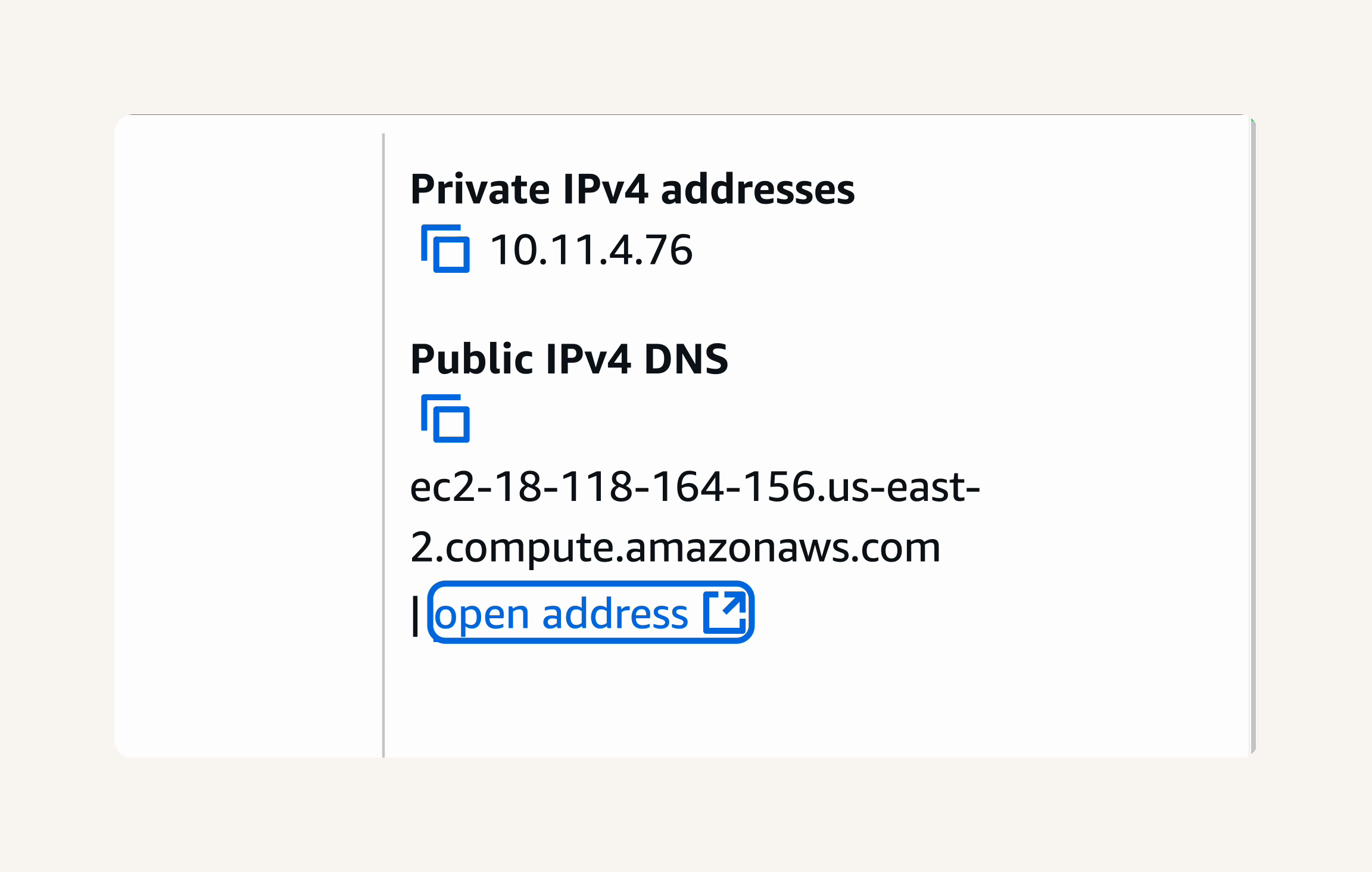Click the word 'addresses' in the Private heading
Image resolution: width=1372 pixels, height=872 pixels.
[x=757, y=189]
